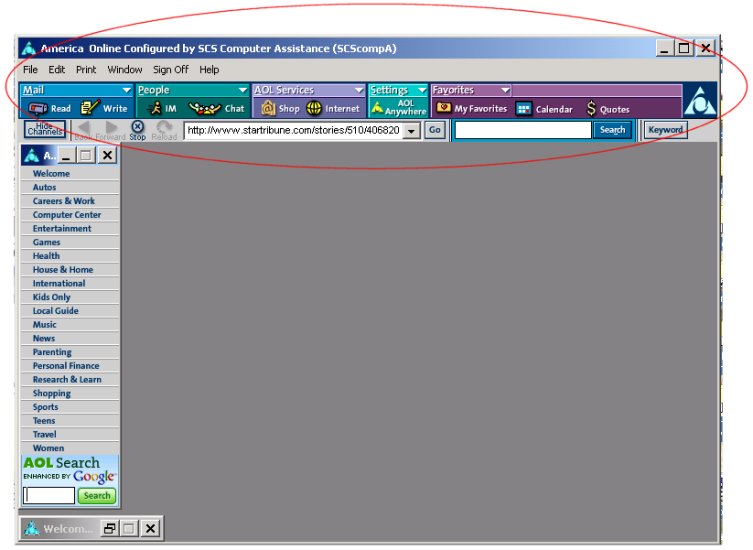Image resolution: width=753 pixels, height=550 pixels.
Task: Open the Autos channel
Action: tap(70, 187)
